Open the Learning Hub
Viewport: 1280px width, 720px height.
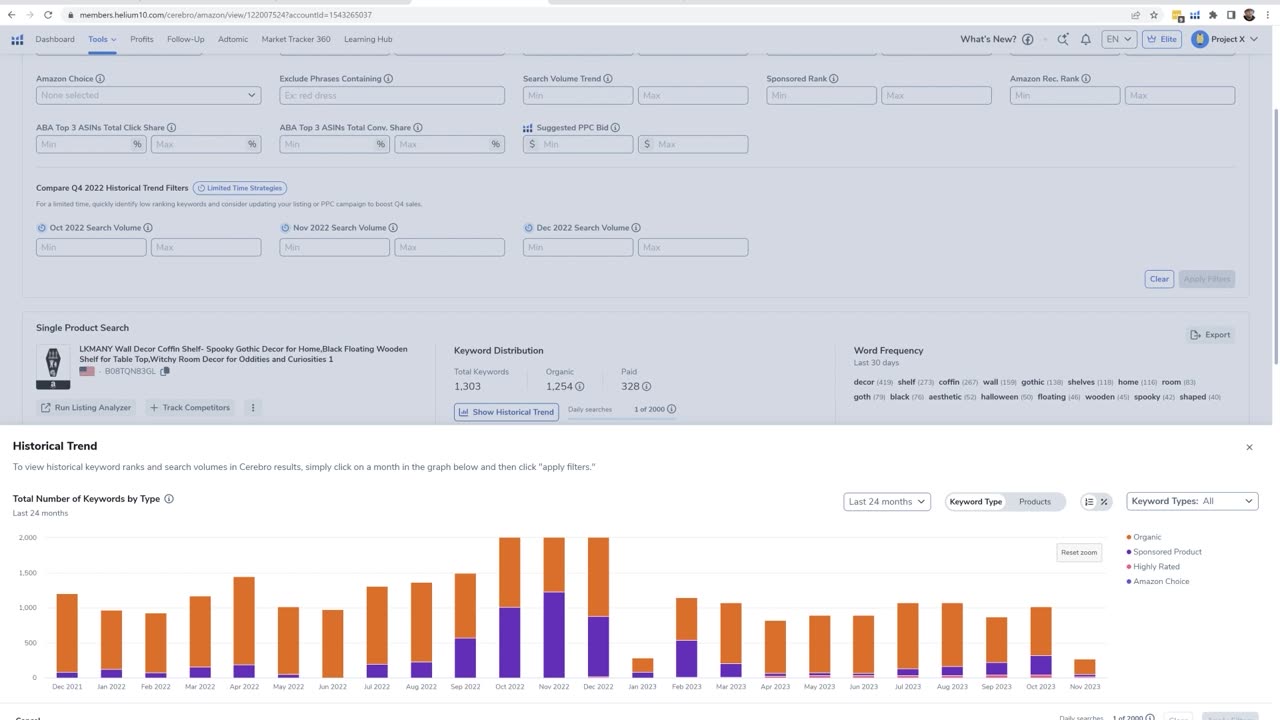point(368,40)
